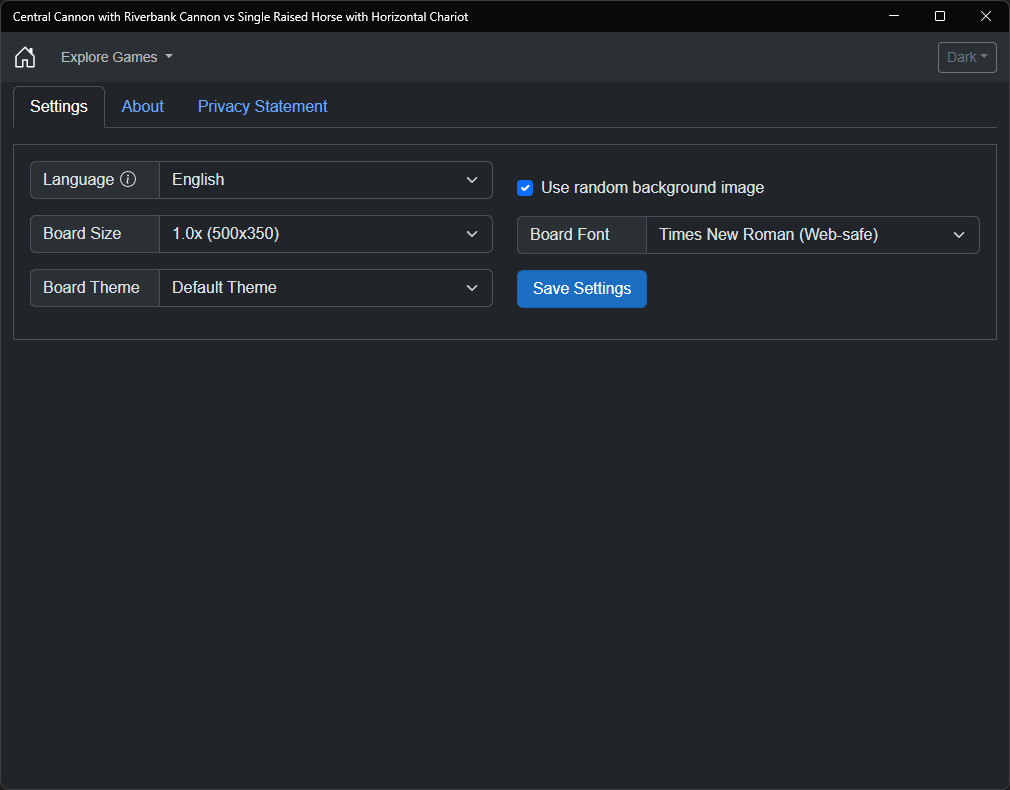Open the About tab

(x=143, y=107)
